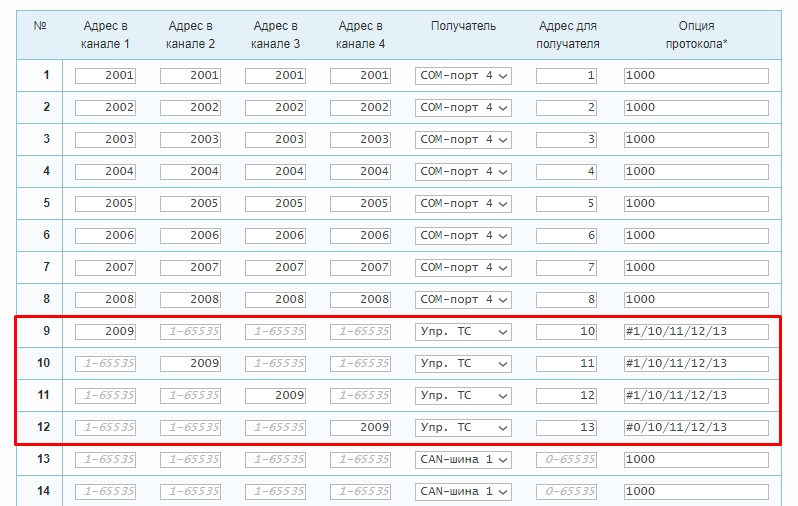Screen dimensions: 798x506
Task: Open the "CAN-шина 1" dropdown in row 13
Action: (x=463, y=460)
